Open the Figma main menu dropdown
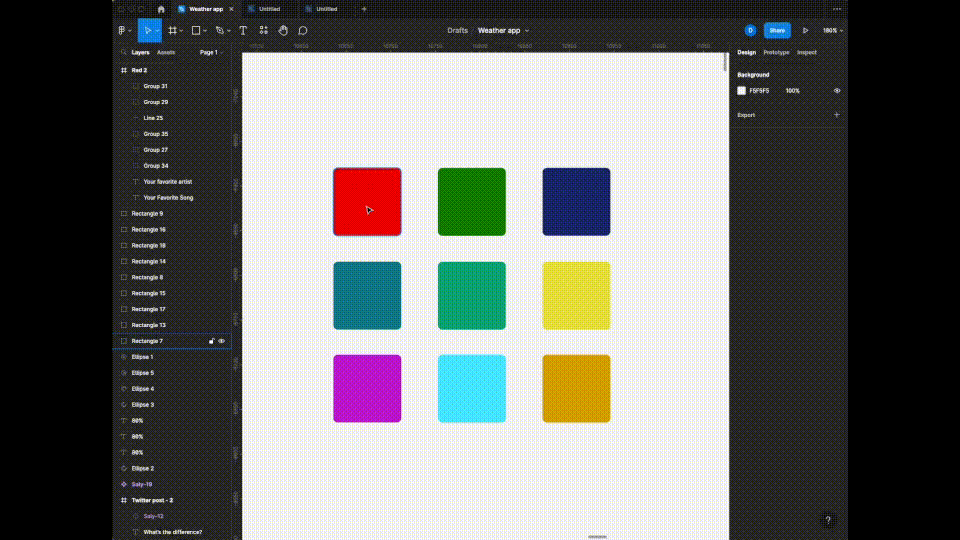Viewport: 960px width, 540px height. [x=123, y=31]
